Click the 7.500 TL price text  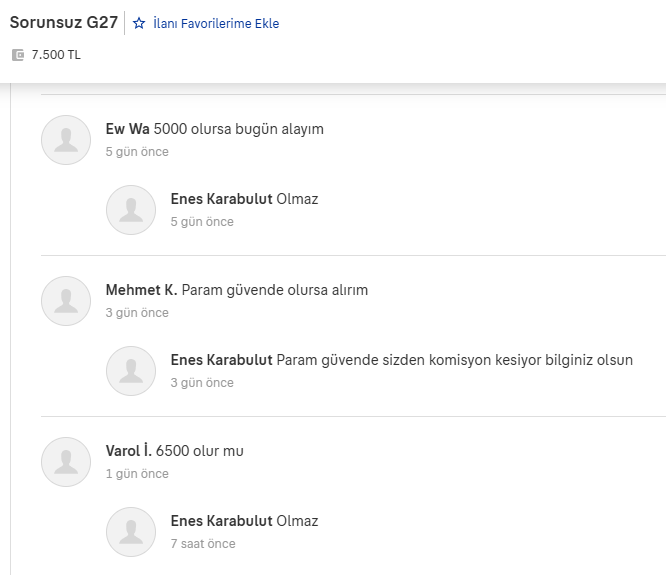56,55
